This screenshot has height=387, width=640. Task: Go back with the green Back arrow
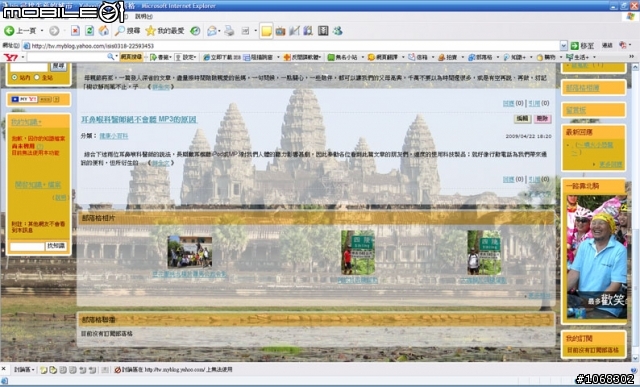pyautogui.click(x=9, y=31)
